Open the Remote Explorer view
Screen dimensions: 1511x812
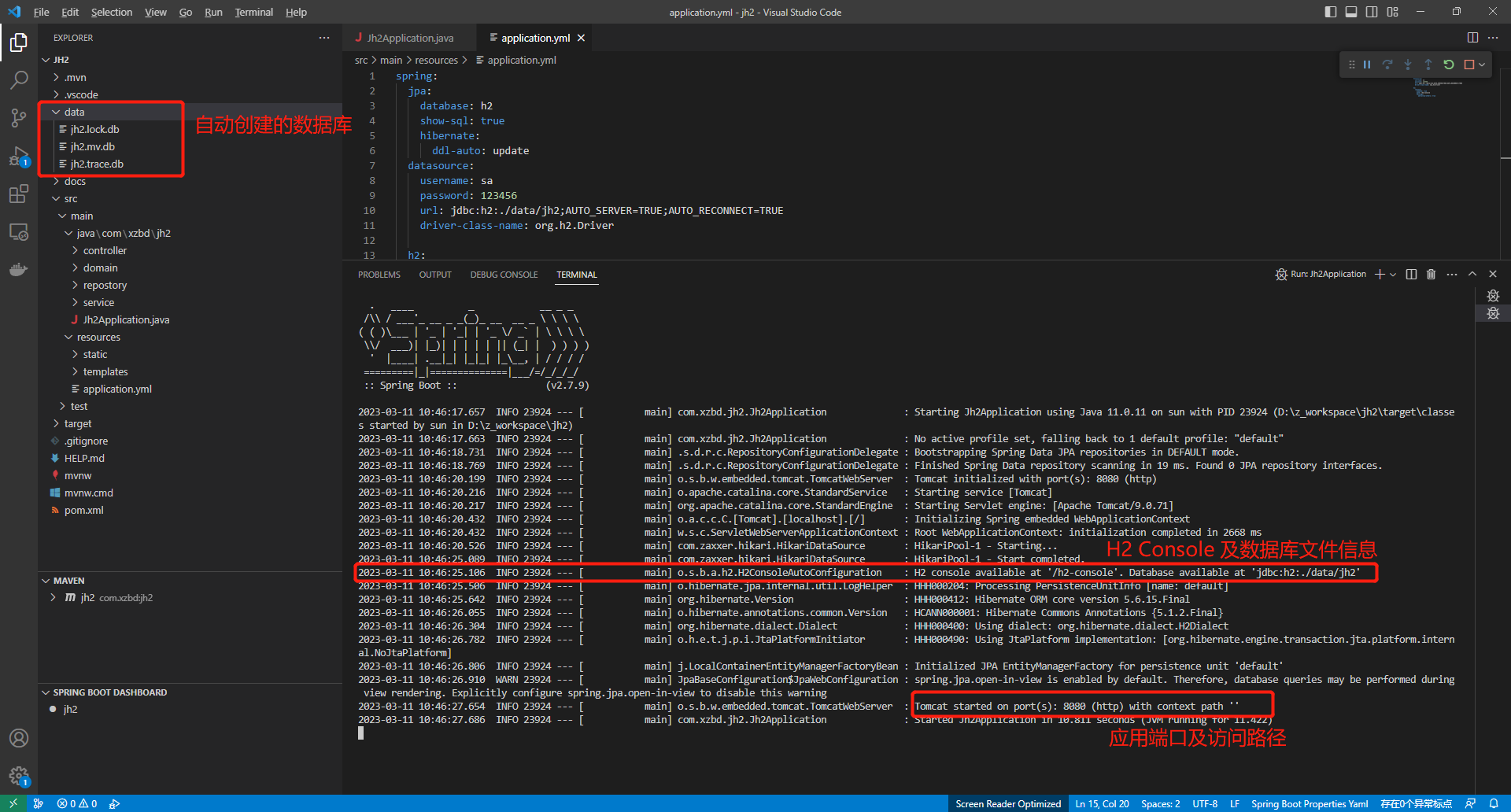19,231
